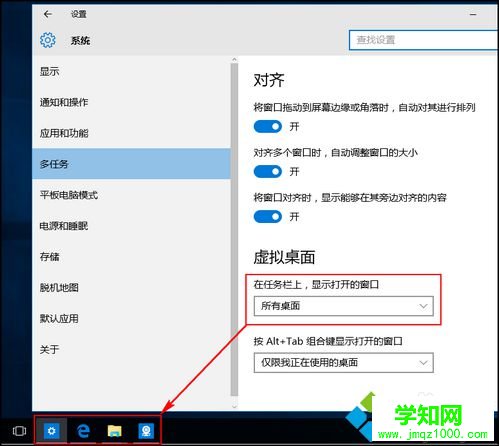499x446 pixels.
Task: Select 关于 in the sidebar
Action: (131, 350)
